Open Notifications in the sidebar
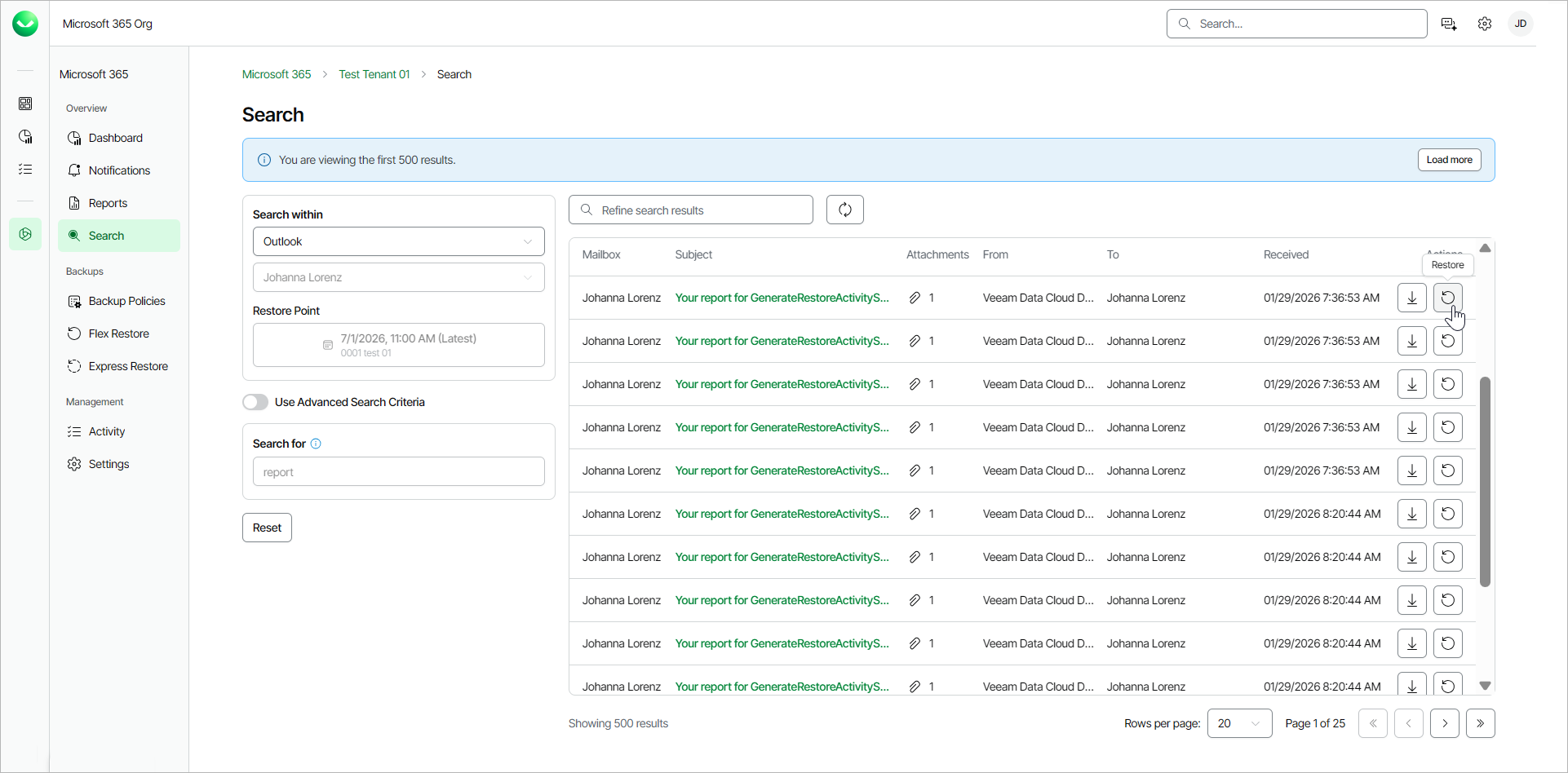Screen dimensions: 1568x773 pyautogui.click(x=119, y=170)
